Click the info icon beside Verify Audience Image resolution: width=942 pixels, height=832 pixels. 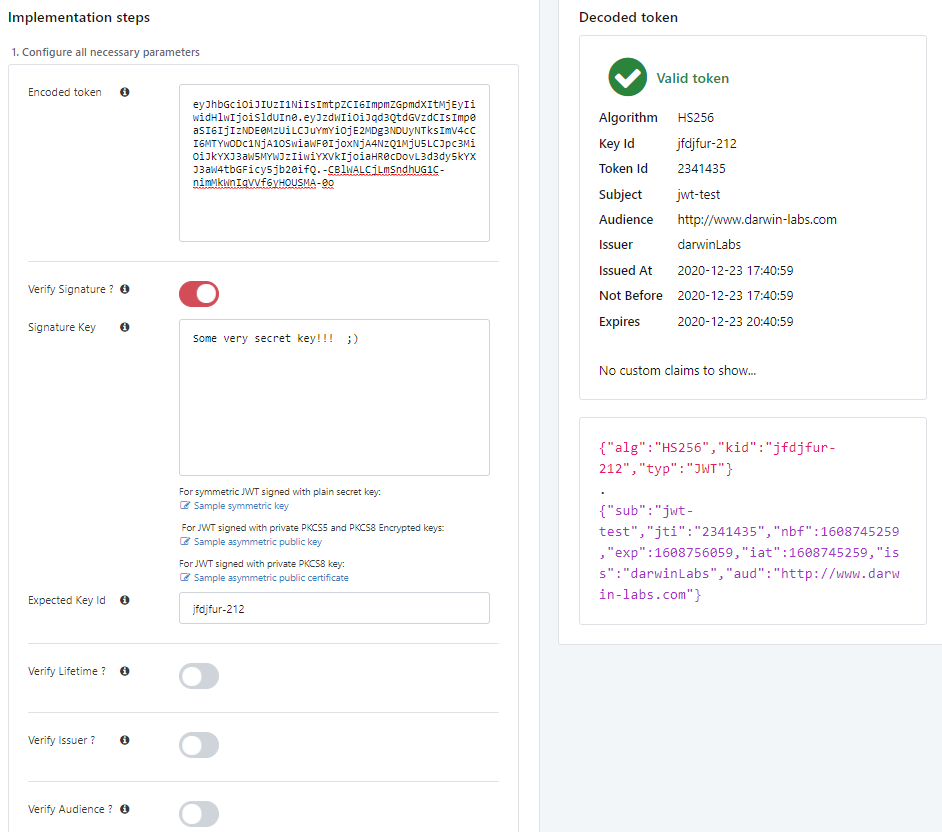124,809
